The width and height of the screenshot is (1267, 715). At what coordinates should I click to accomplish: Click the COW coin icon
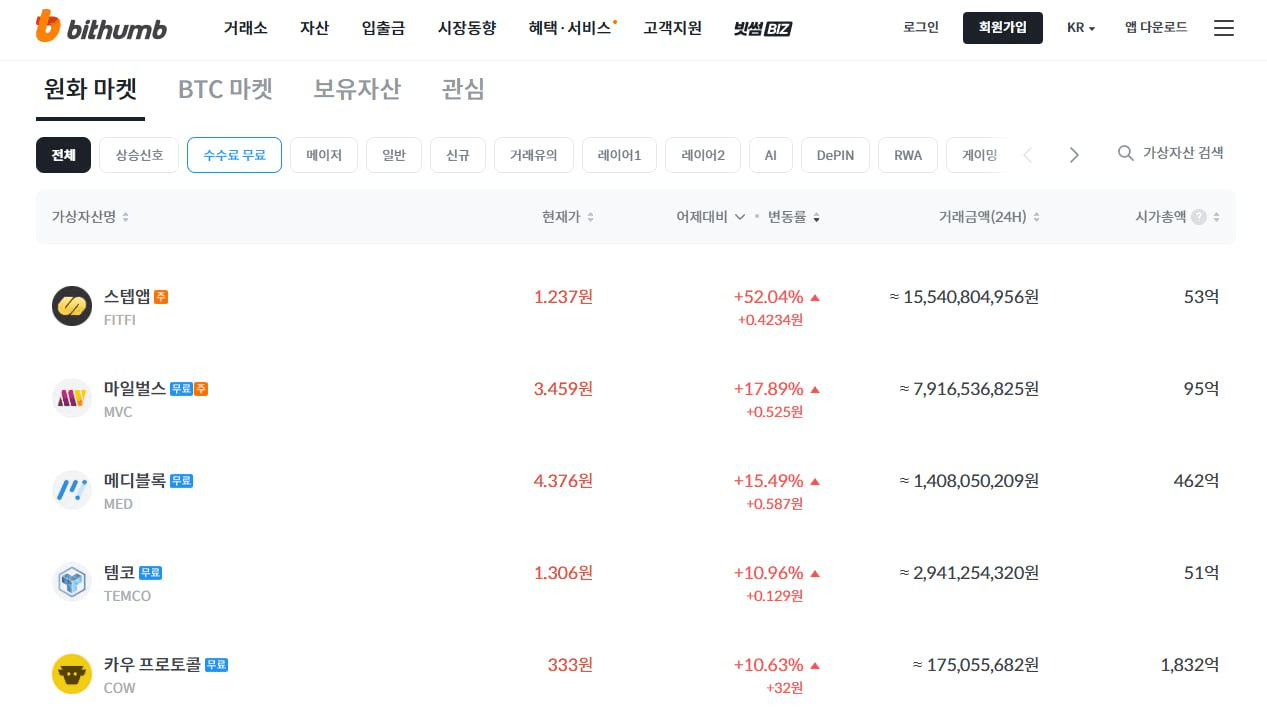[72, 674]
